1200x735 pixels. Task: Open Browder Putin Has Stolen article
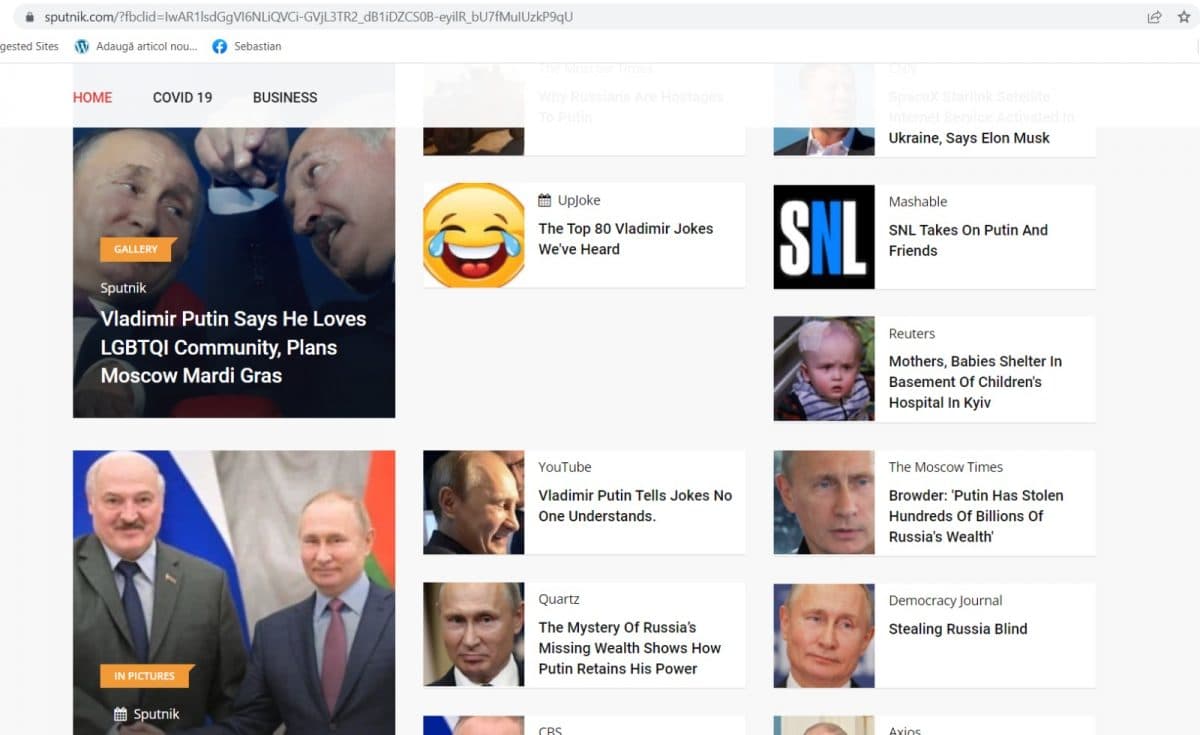(x=976, y=516)
